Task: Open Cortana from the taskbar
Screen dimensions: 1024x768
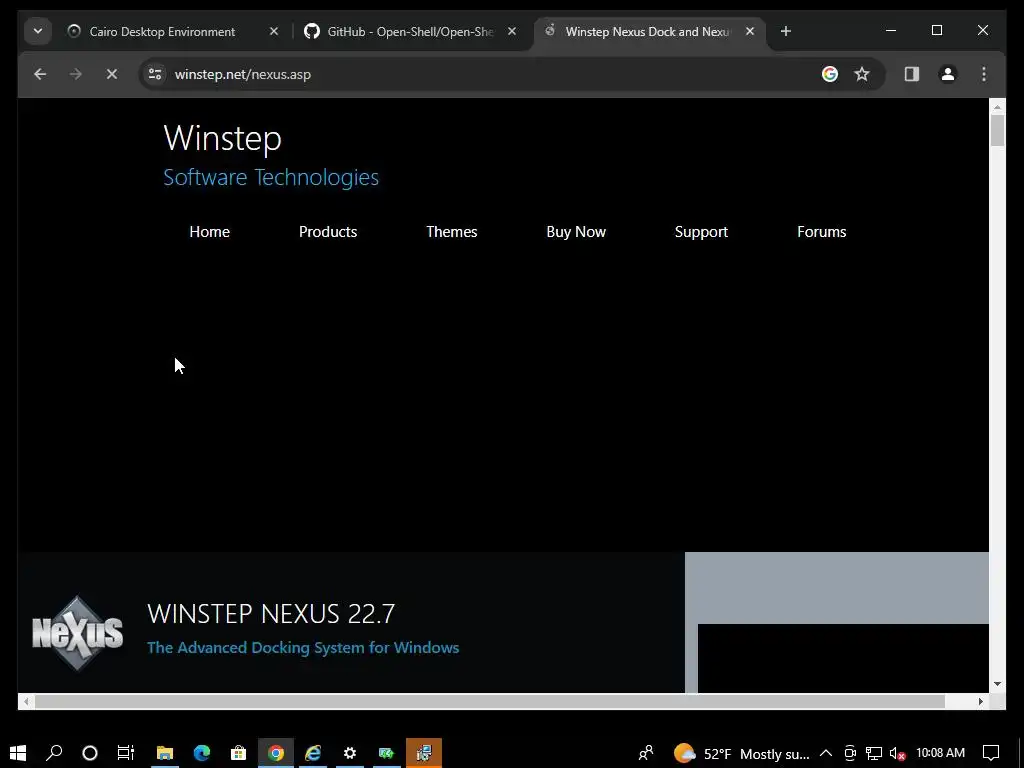Action: coord(90,753)
